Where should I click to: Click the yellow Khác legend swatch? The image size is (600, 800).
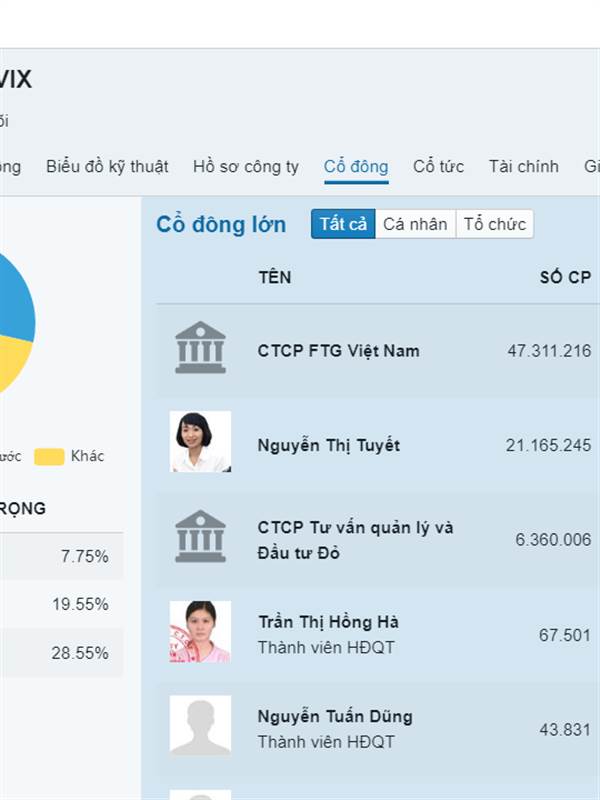coord(49,457)
